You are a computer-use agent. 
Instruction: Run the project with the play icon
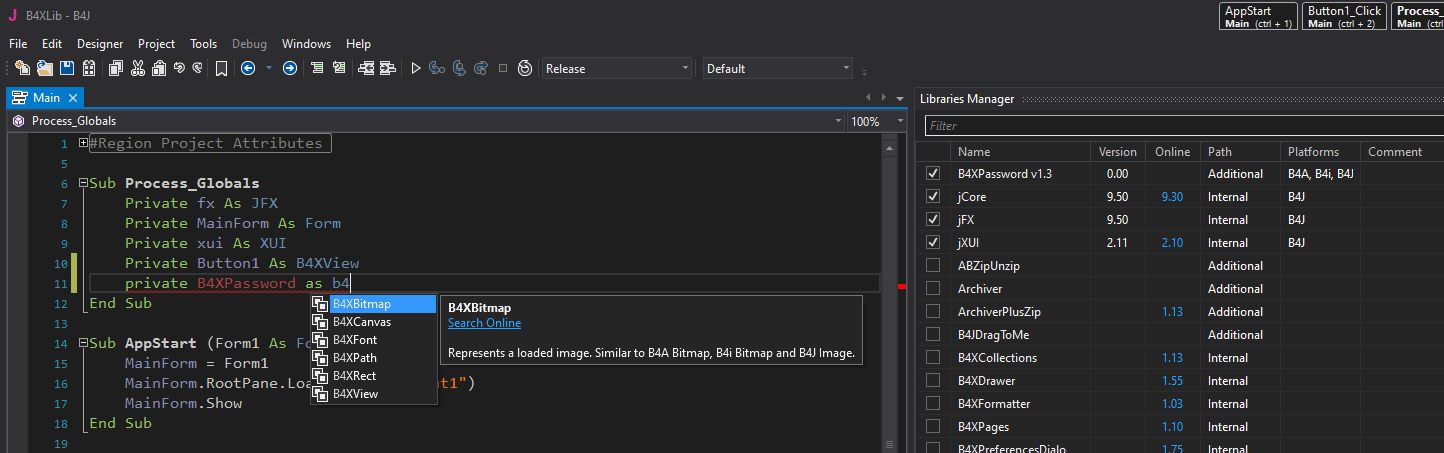point(416,68)
